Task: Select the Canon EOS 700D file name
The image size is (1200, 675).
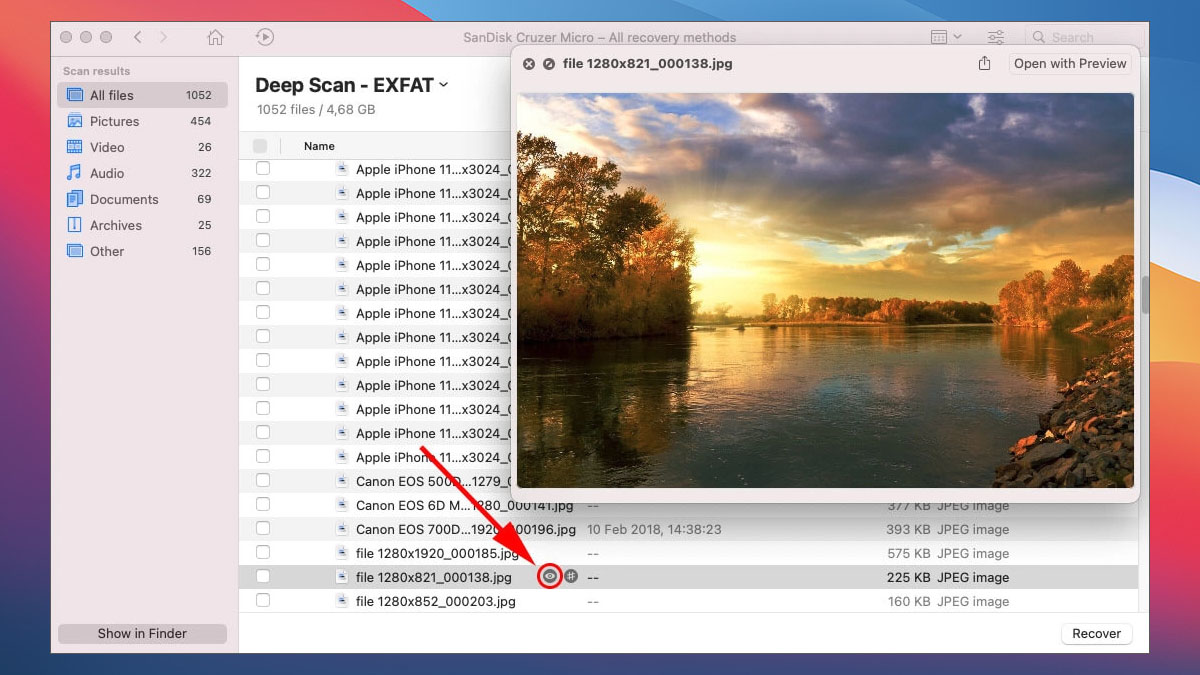Action: (x=466, y=529)
